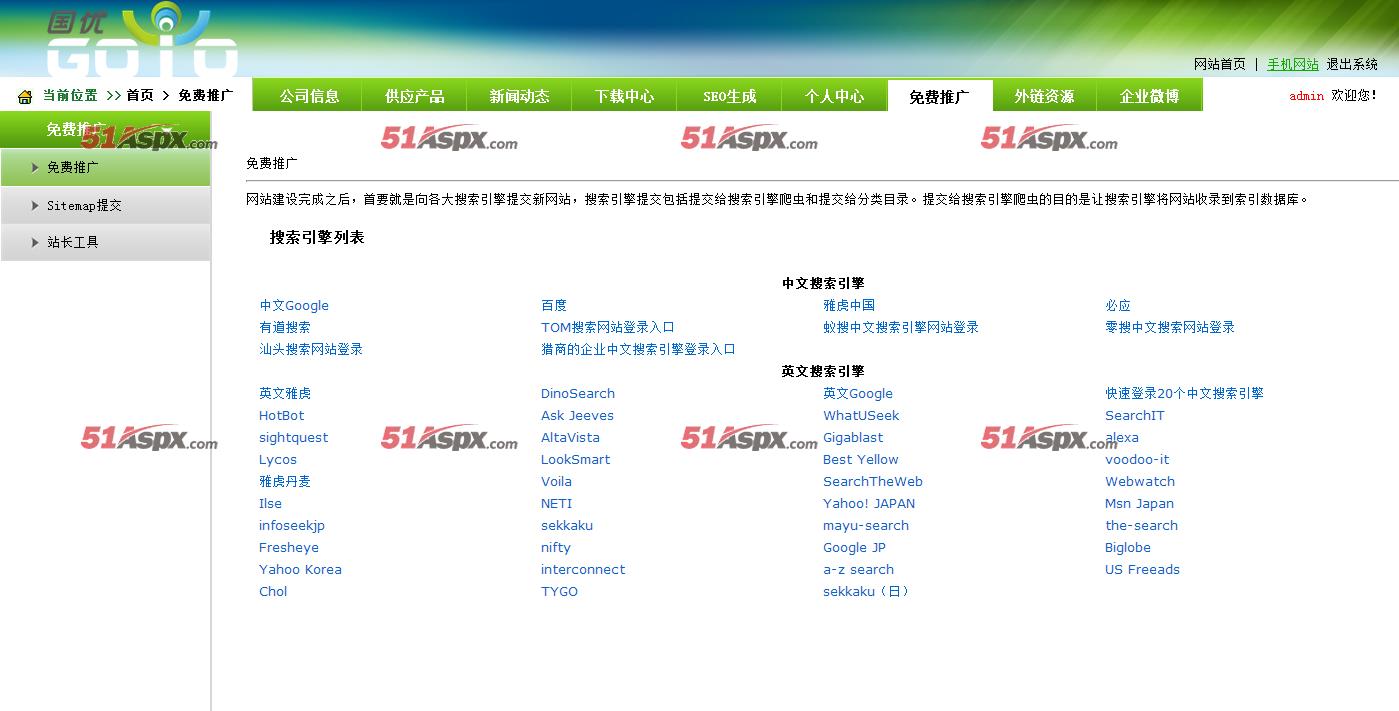Open the SearchIT link
Screen dimensions: 1399x711
[1135, 416]
